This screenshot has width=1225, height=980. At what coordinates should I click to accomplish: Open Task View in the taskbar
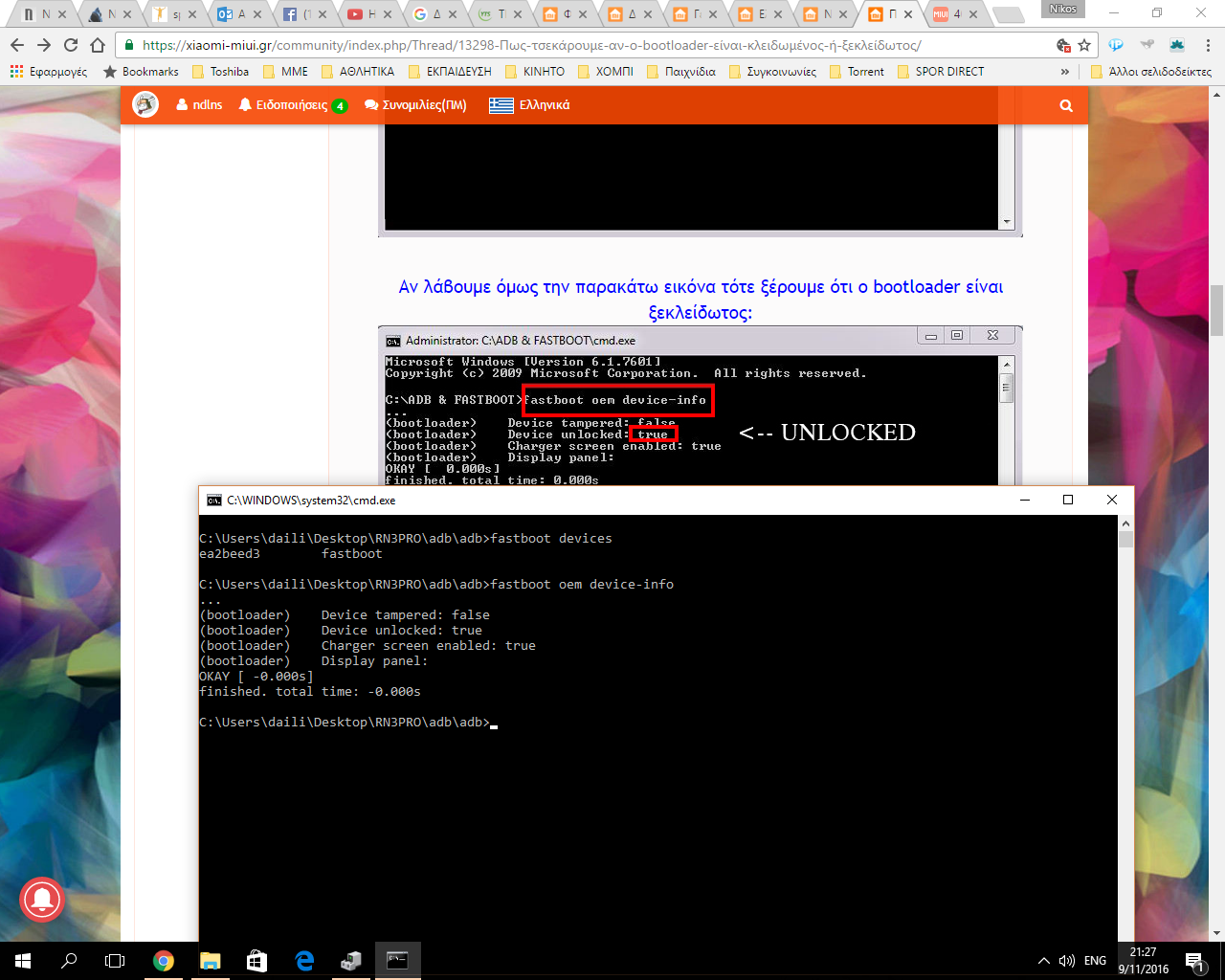click(x=115, y=961)
